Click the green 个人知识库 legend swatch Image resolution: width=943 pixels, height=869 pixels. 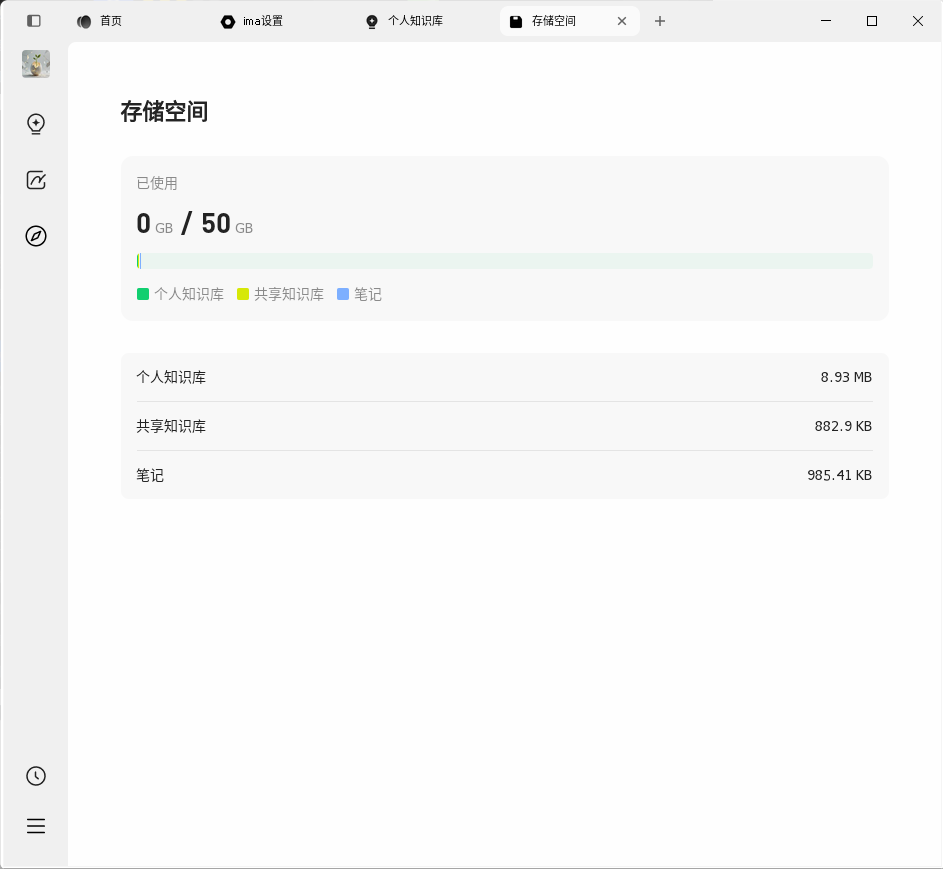click(143, 294)
